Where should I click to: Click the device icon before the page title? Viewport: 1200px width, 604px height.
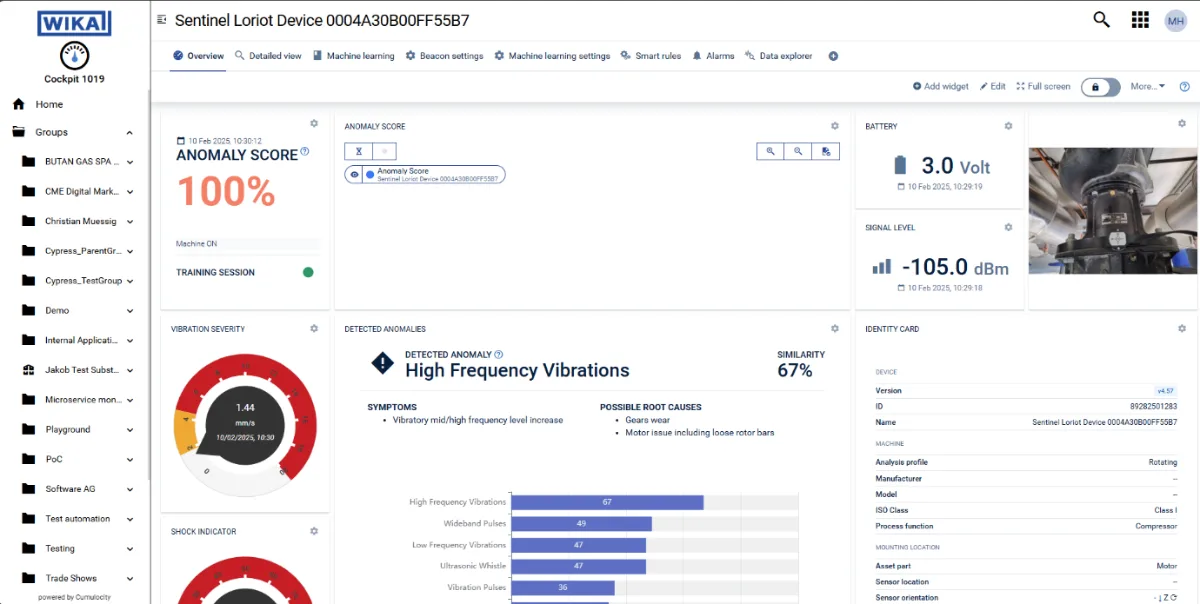[x=162, y=20]
